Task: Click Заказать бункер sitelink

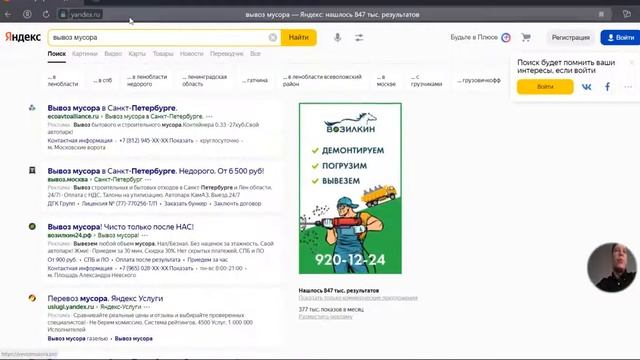Action: [185, 204]
